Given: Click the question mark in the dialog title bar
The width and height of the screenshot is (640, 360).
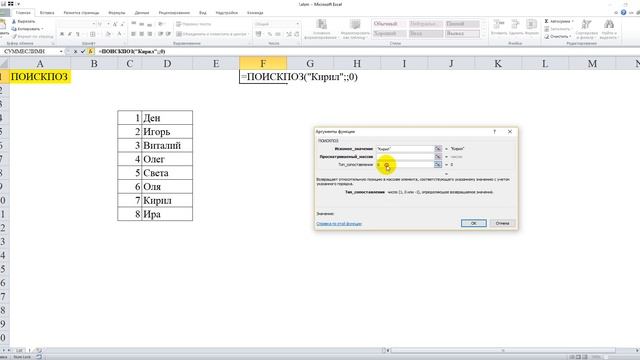Looking at the screenshot, I should tap(495, 131).
